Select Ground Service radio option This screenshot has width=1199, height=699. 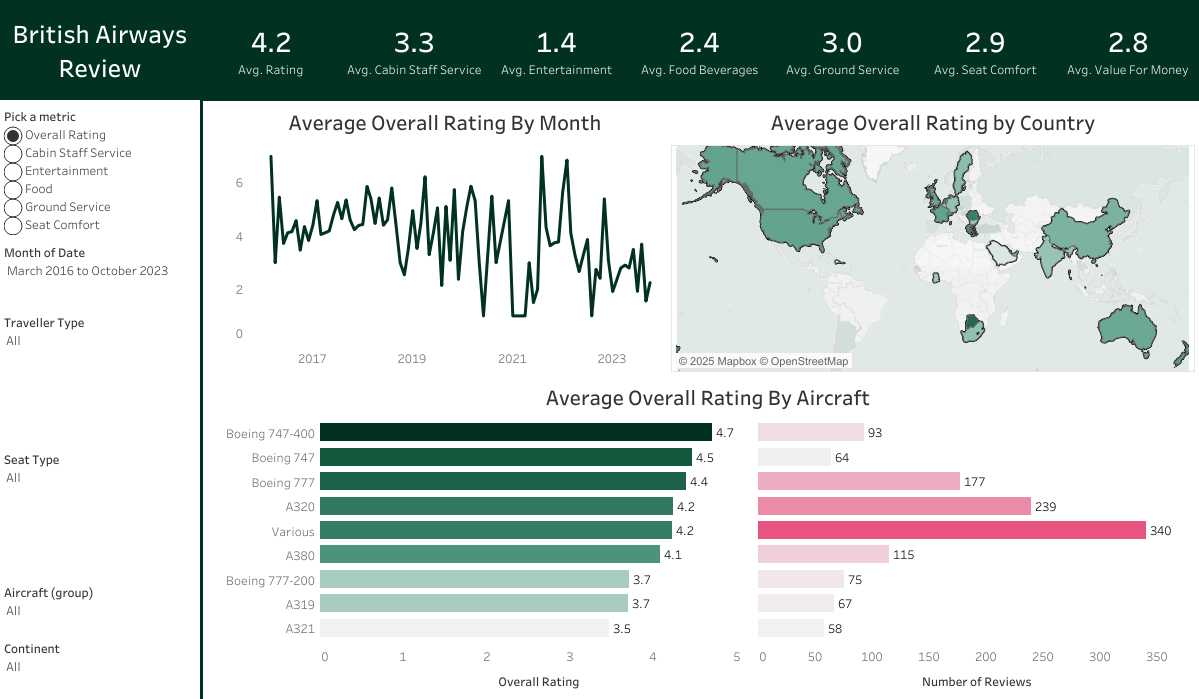13,207
